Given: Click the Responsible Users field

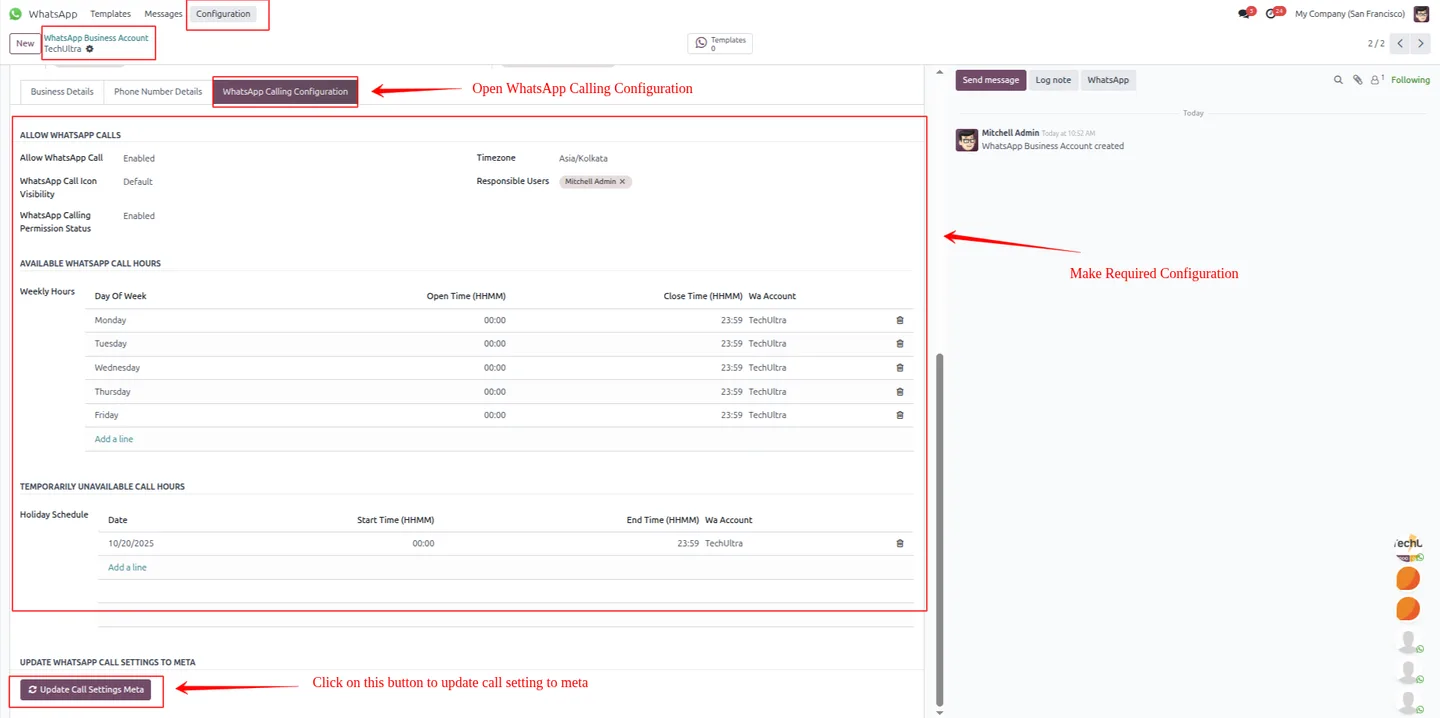Looking at the screenshot, I should [x=735, y=182].
